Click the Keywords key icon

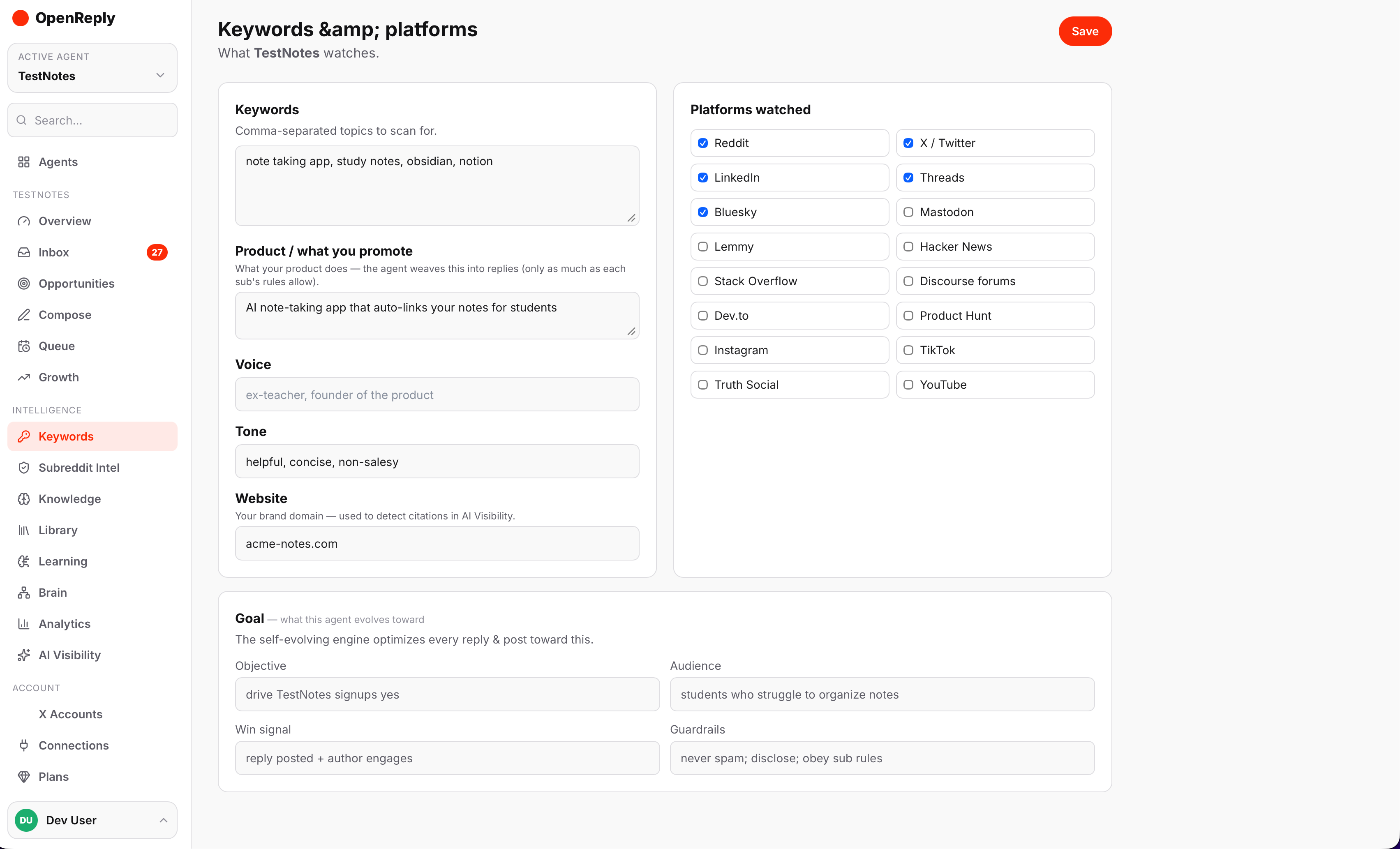click(x=24, y=436)
